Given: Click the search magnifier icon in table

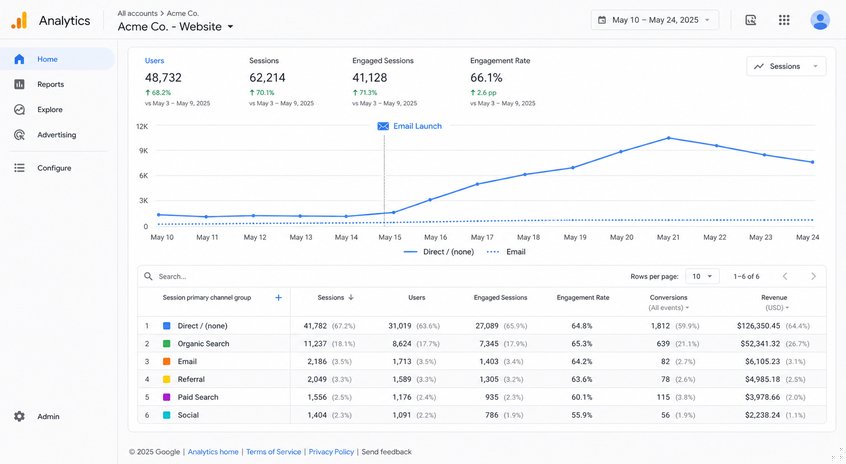Looking at the screenshot, I should click(x=148, y=276).
